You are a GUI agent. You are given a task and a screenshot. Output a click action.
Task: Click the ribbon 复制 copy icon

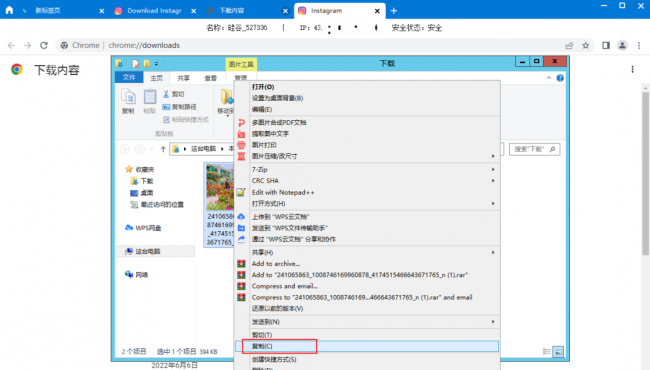pyautogui.click(x=128, y=101)
